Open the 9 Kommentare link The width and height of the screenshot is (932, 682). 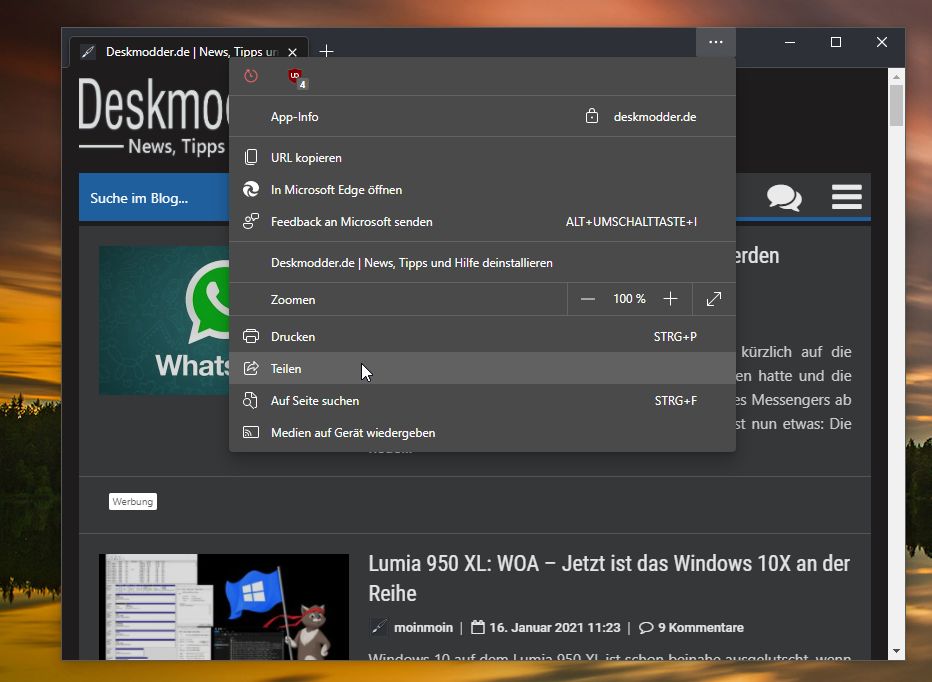(x=701, y=627)
